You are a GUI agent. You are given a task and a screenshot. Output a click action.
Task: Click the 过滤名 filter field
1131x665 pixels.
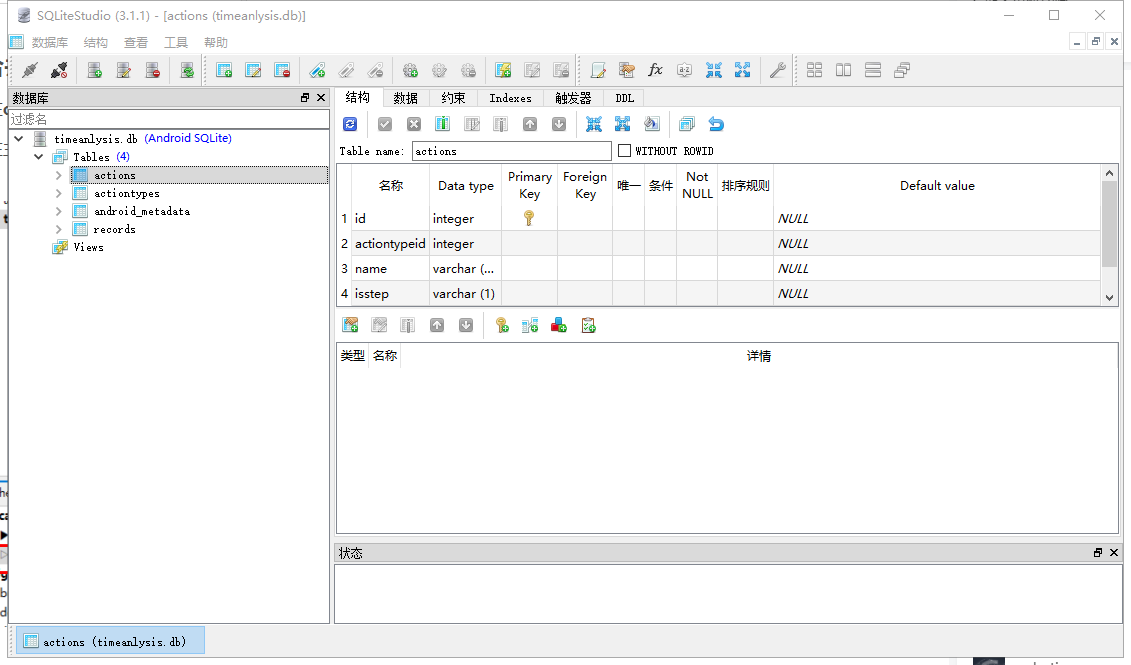[x=169, y=119]
